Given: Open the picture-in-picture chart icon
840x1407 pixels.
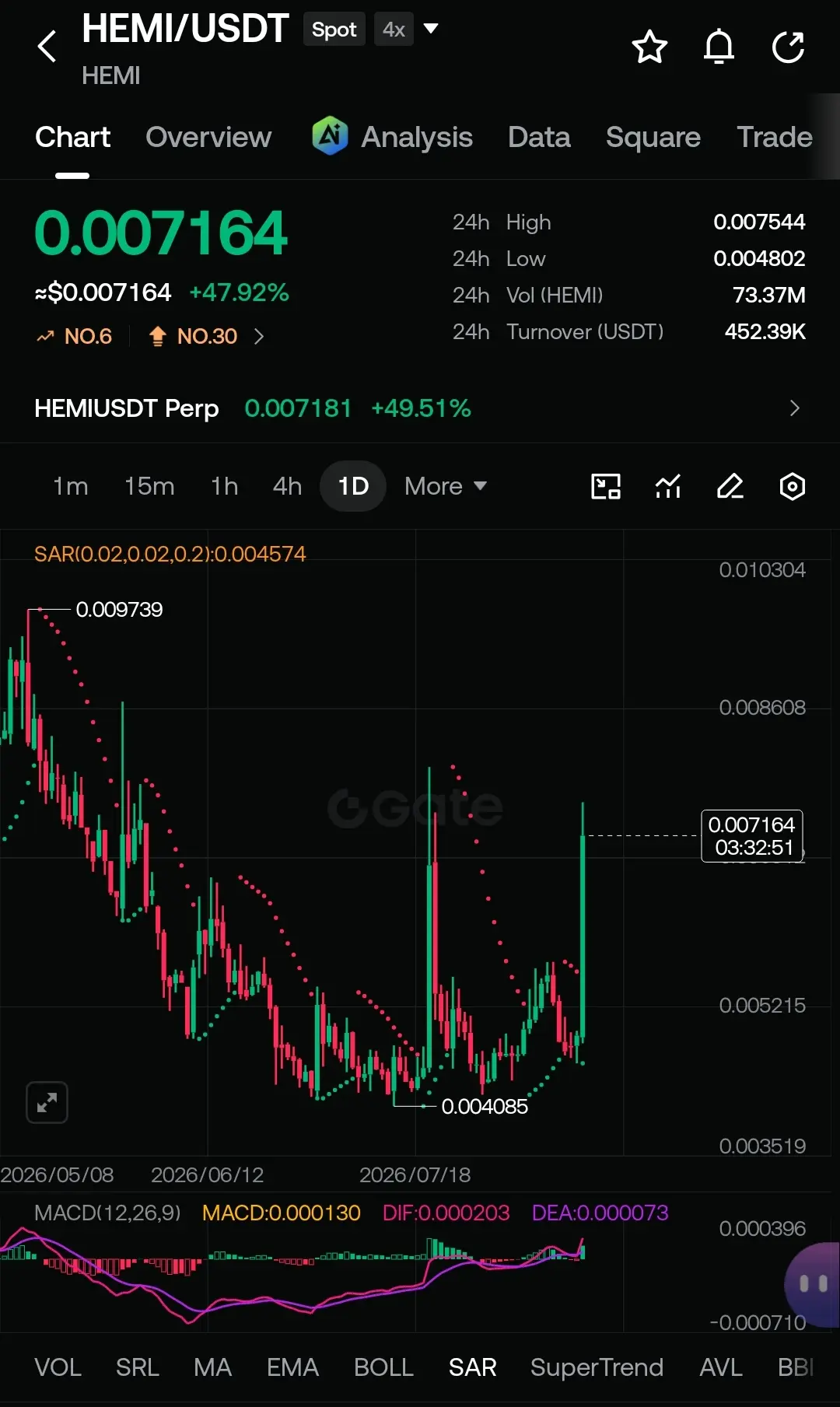Looking at the screenshot, I should pos(606,486).
